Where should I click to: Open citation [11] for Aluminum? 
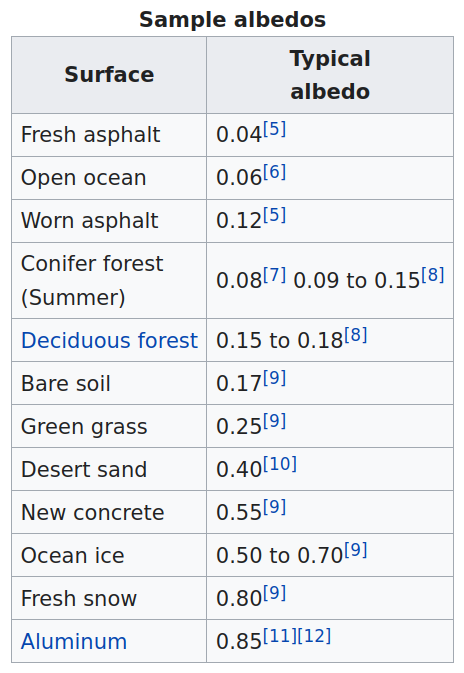280,636
